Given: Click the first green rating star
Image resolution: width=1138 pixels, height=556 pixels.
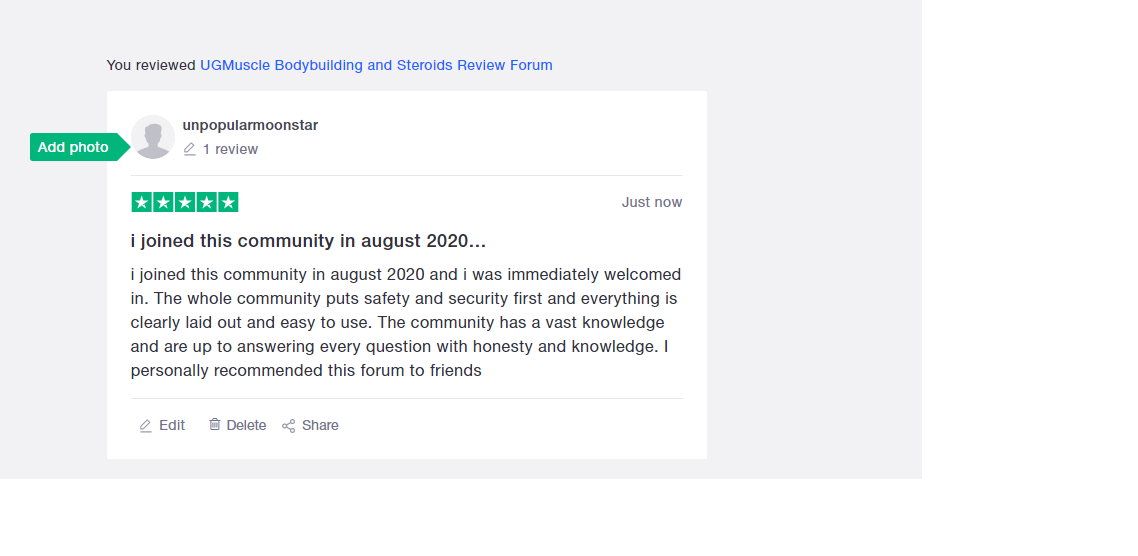Looking at the screenshot, I should 142,202.
